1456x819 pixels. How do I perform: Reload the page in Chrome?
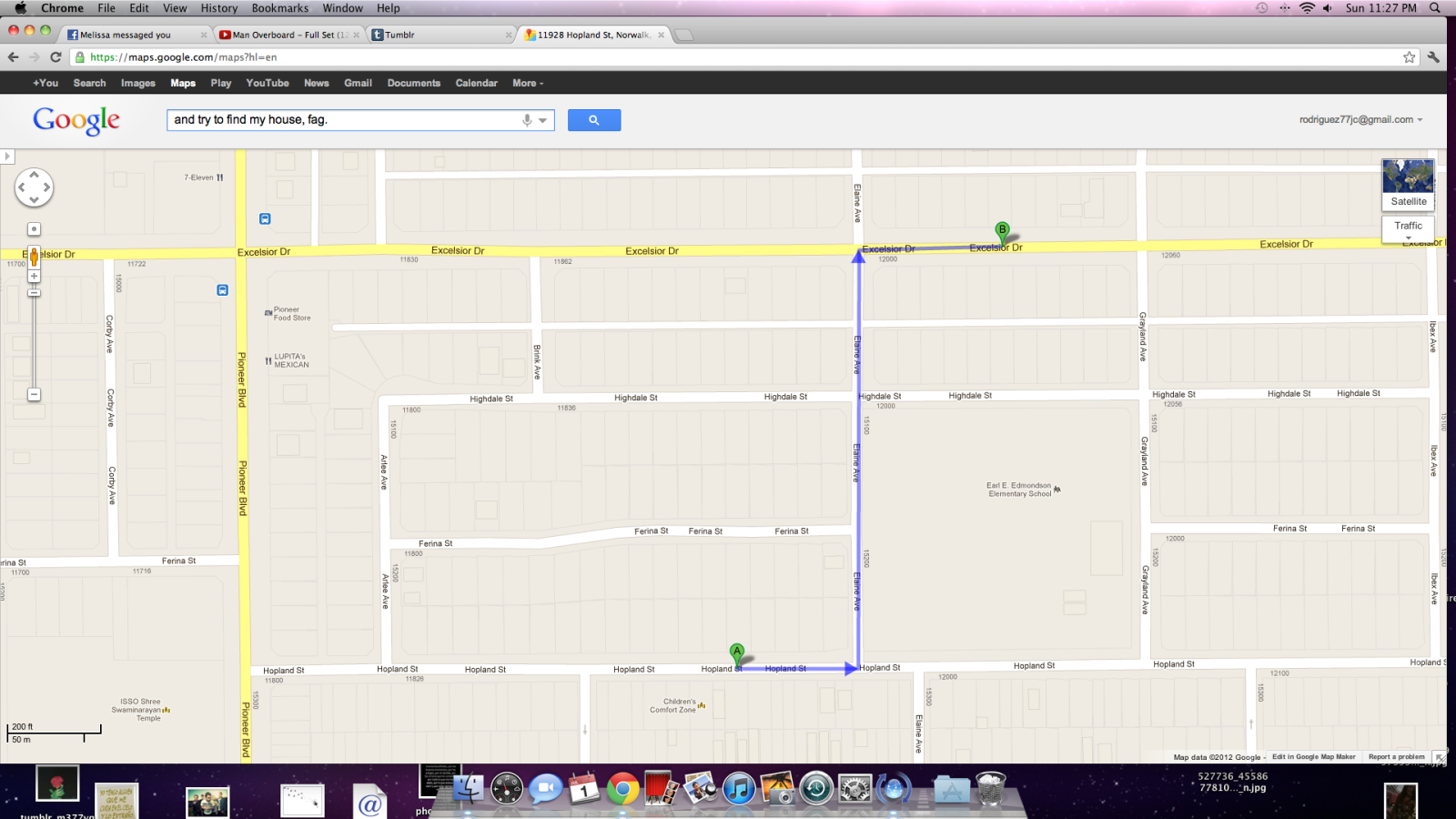pos(56,56)
